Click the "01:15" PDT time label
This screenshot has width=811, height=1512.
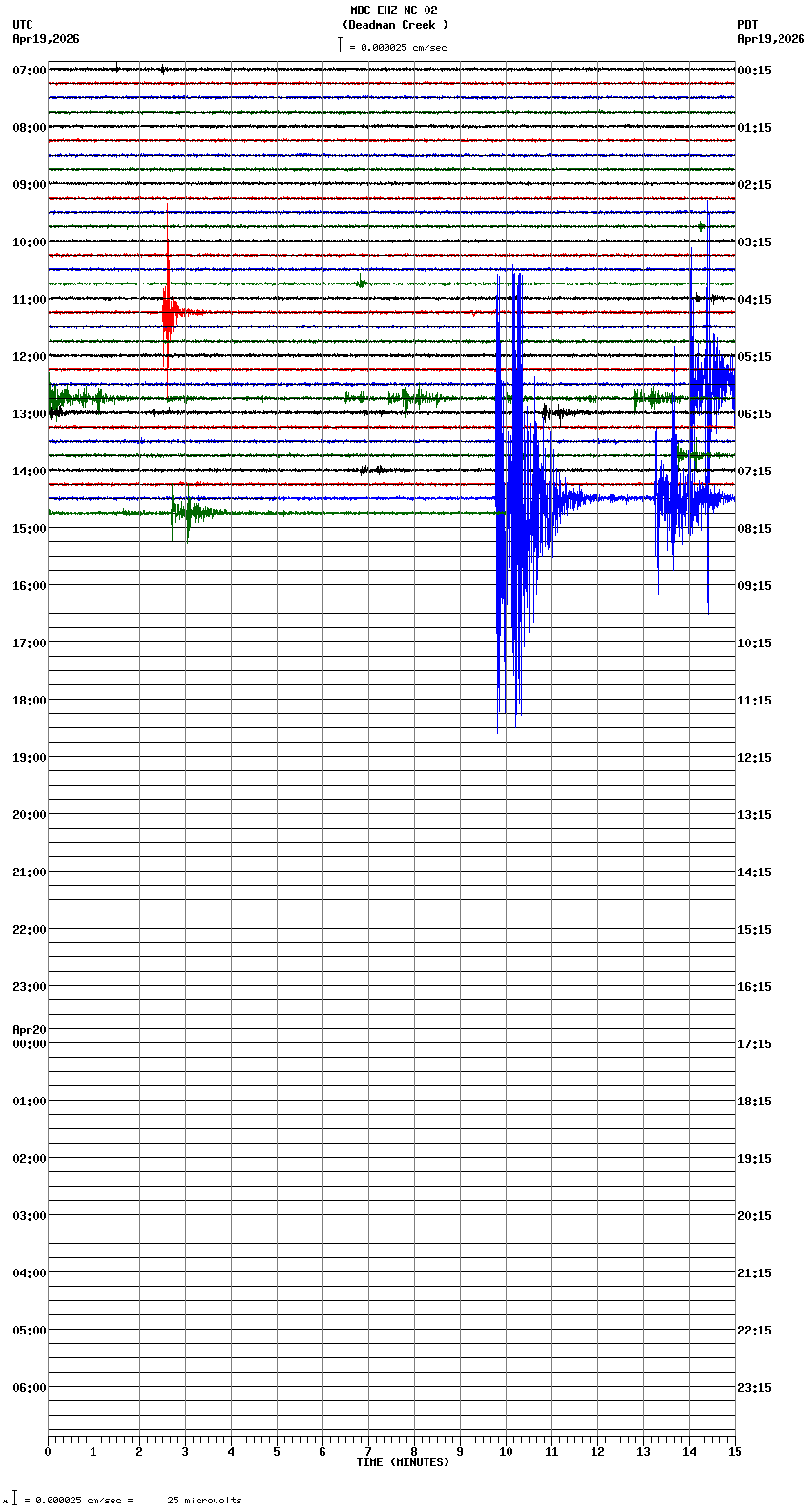coord(755,128)
